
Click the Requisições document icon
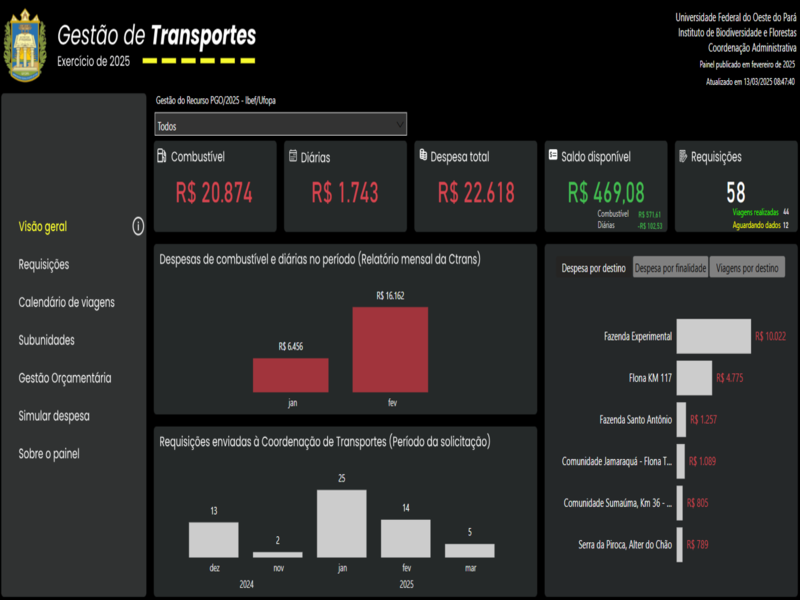(x=683, y=157)
